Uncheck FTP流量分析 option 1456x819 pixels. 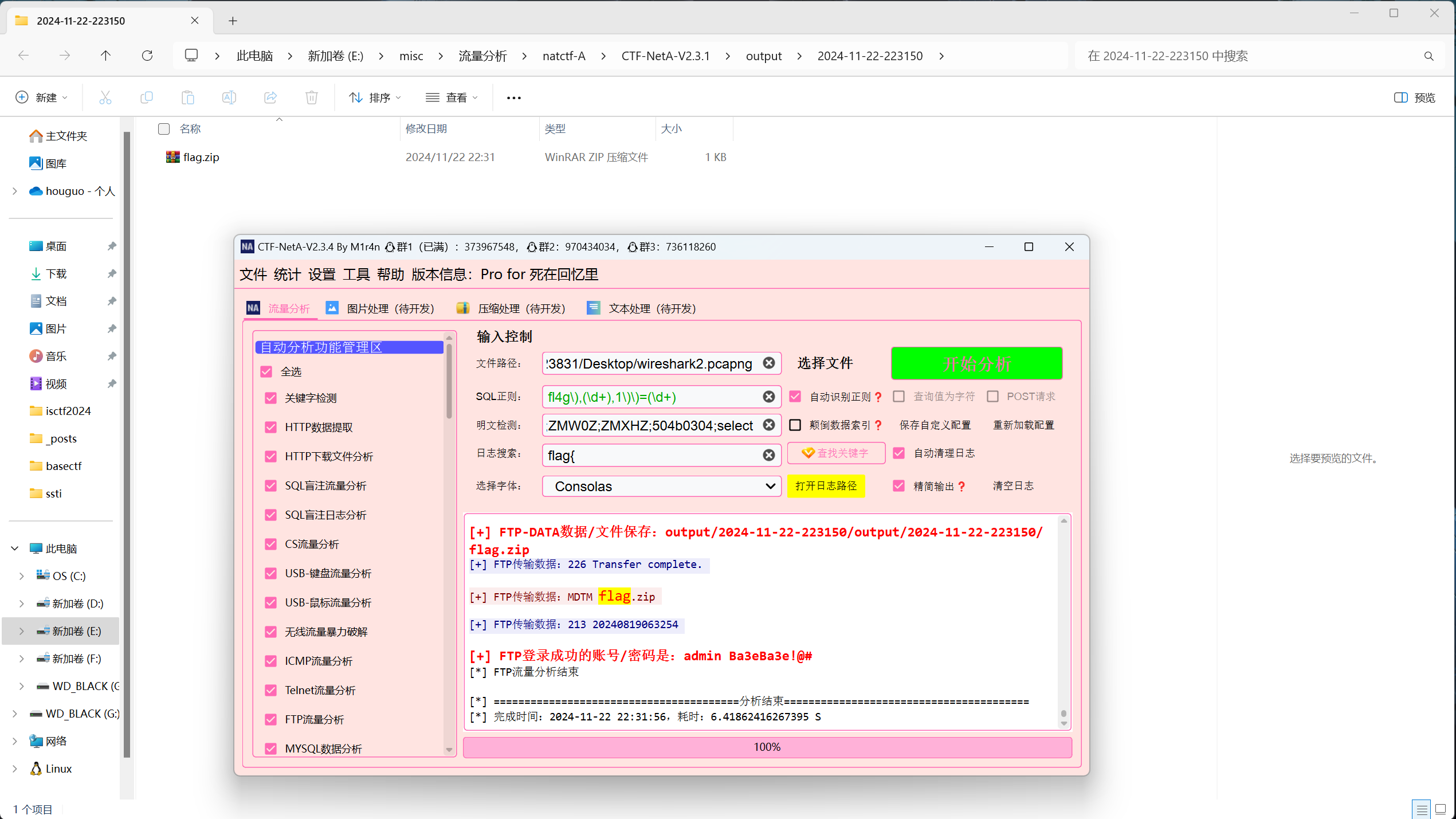click(x=271, y=720)
